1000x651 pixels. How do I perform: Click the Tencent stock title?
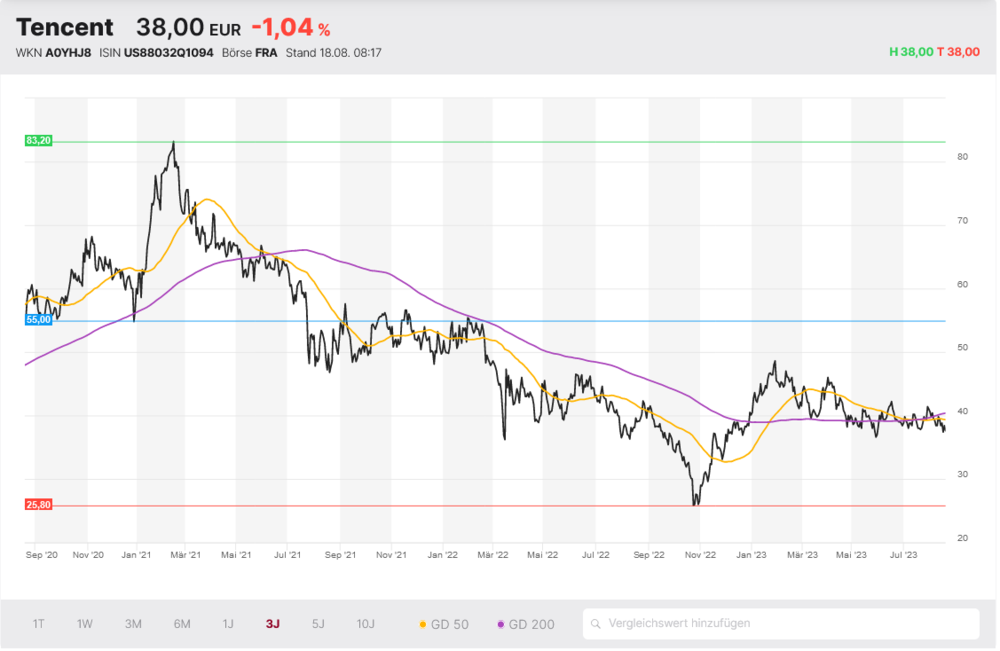point(64,27)
